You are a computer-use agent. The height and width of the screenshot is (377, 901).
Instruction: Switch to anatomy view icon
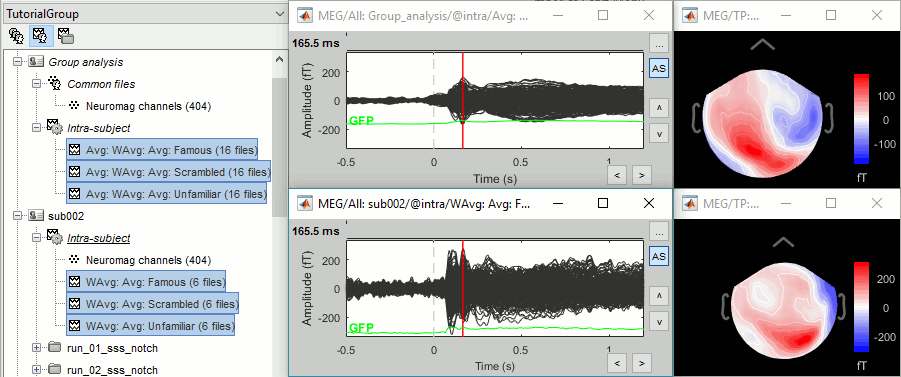click(17, 36)
